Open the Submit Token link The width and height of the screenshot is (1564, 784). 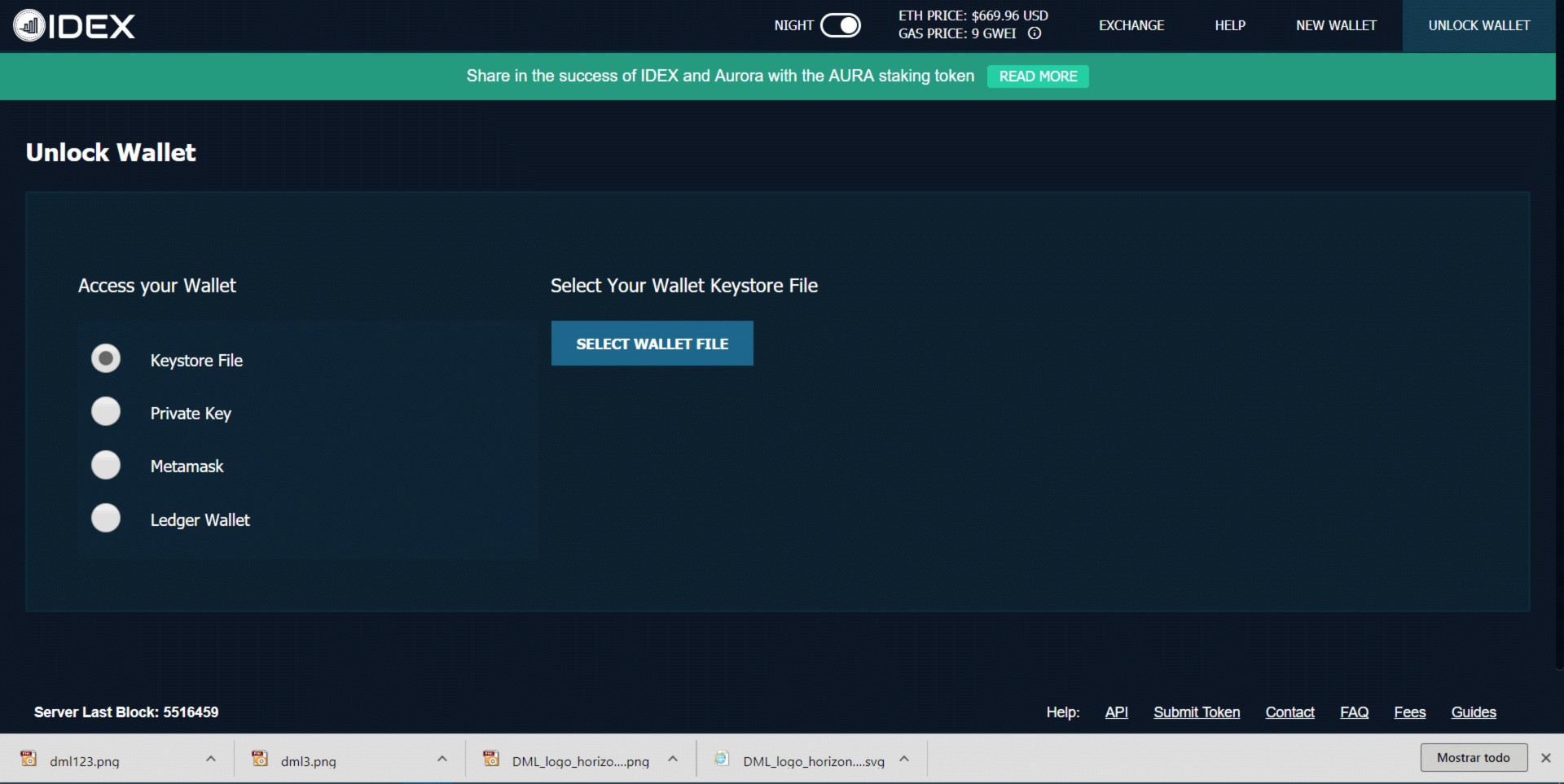tap(1197, 712)
